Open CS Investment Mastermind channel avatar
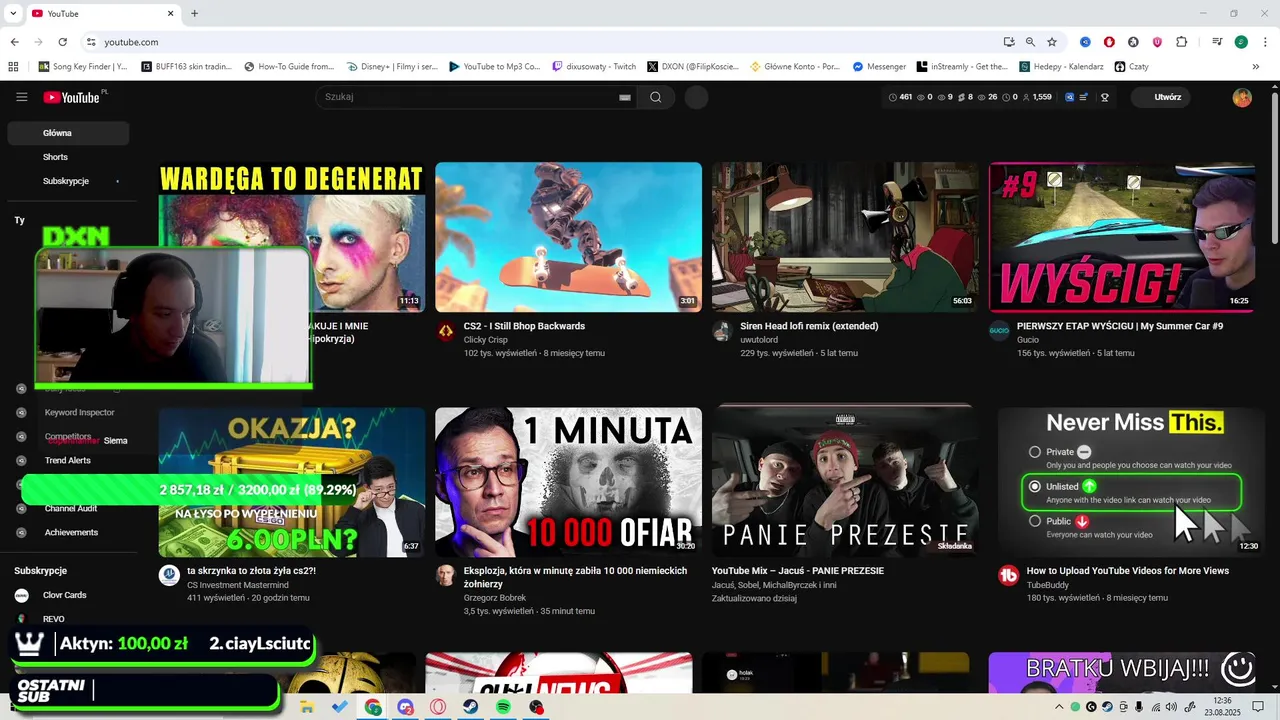This screenshot has width=1280, height=720. pyautogui.click(x=169, y=575)
